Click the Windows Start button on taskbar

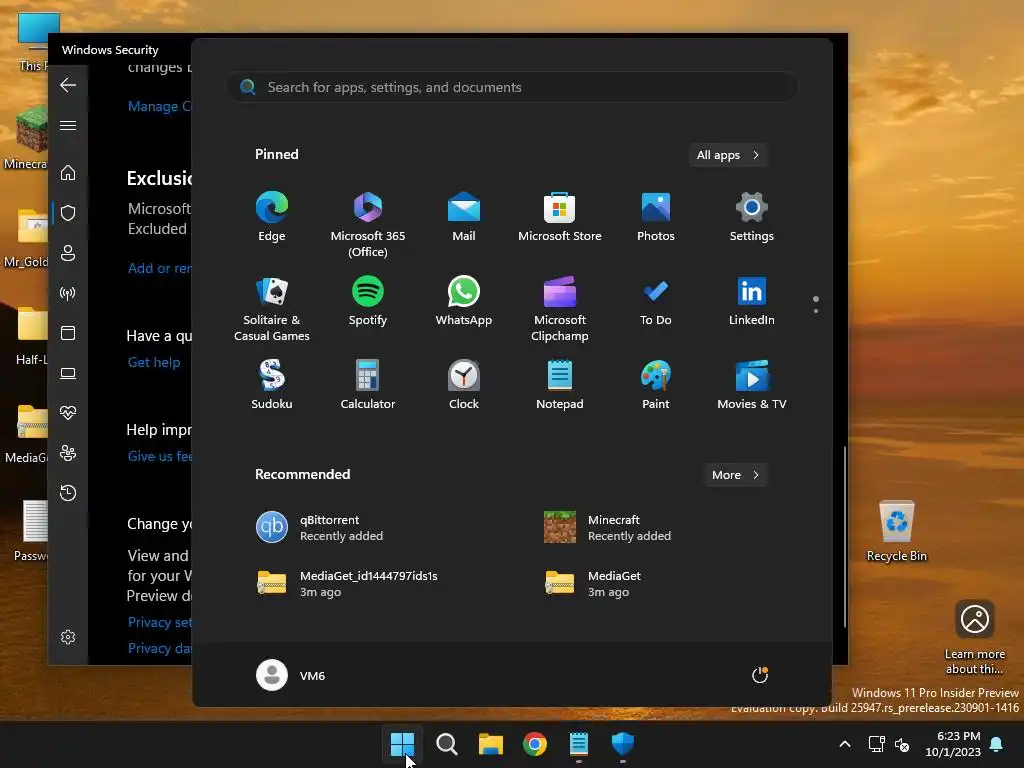402,744
